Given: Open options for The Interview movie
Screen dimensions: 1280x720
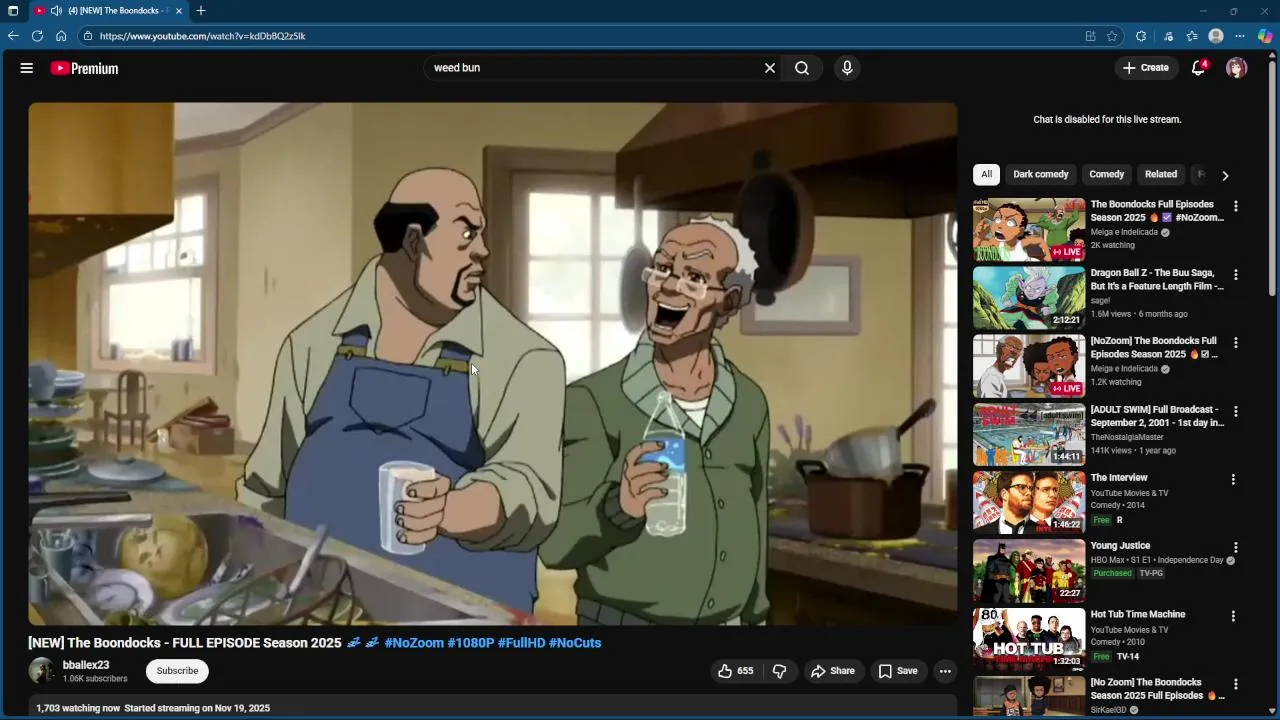Looking at the screenshot, I should tap(1233, 479).
